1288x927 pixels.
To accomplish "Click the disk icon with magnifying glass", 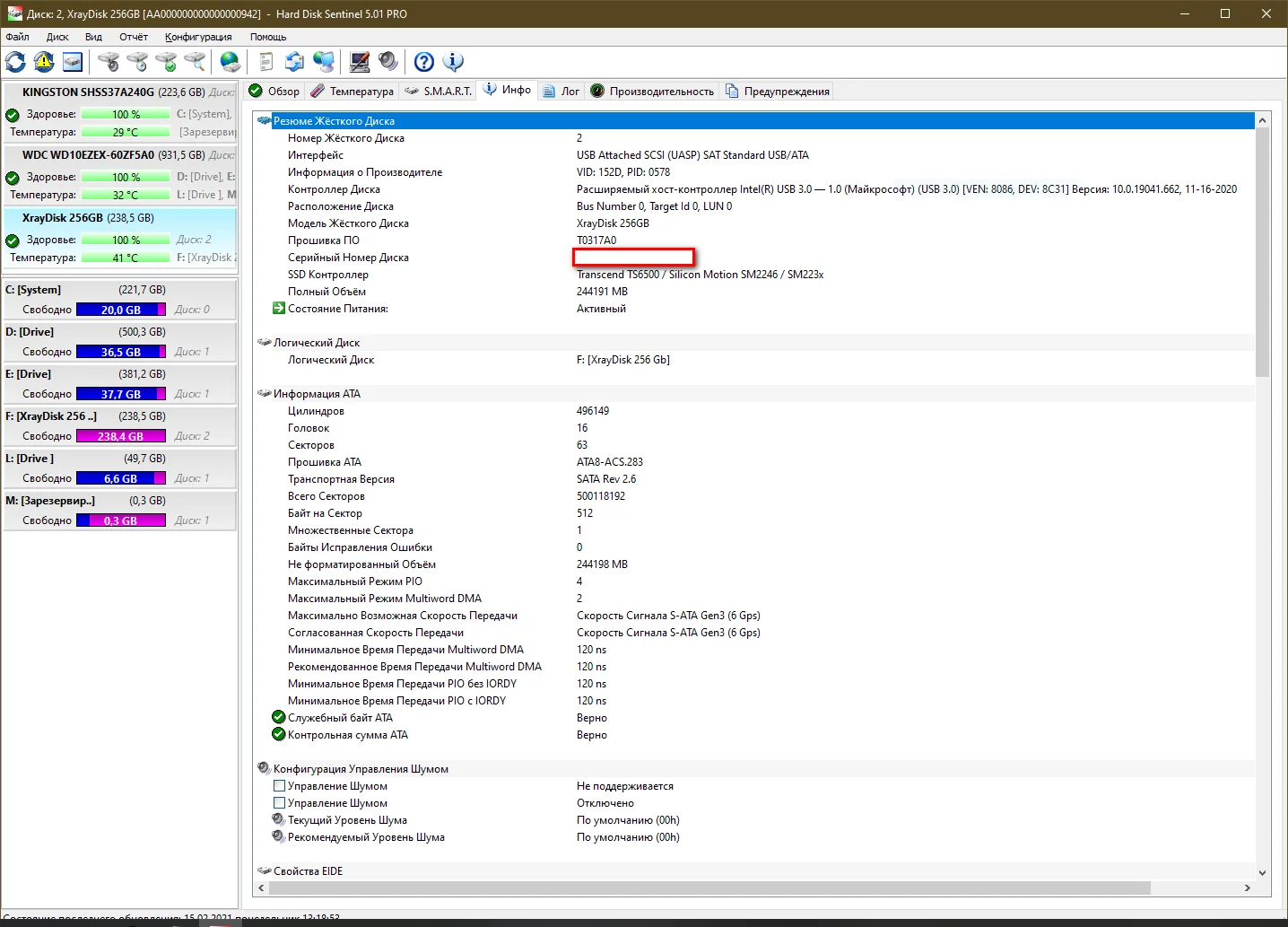I will pos(195,62).
